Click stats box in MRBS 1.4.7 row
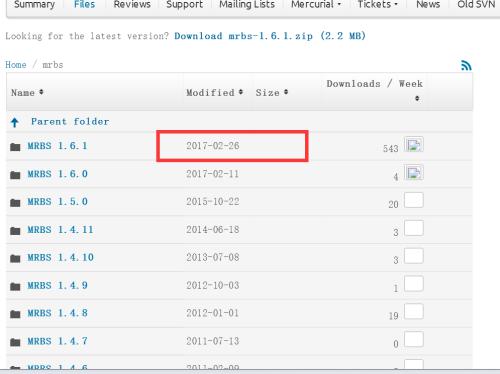 tap(414, 339)
